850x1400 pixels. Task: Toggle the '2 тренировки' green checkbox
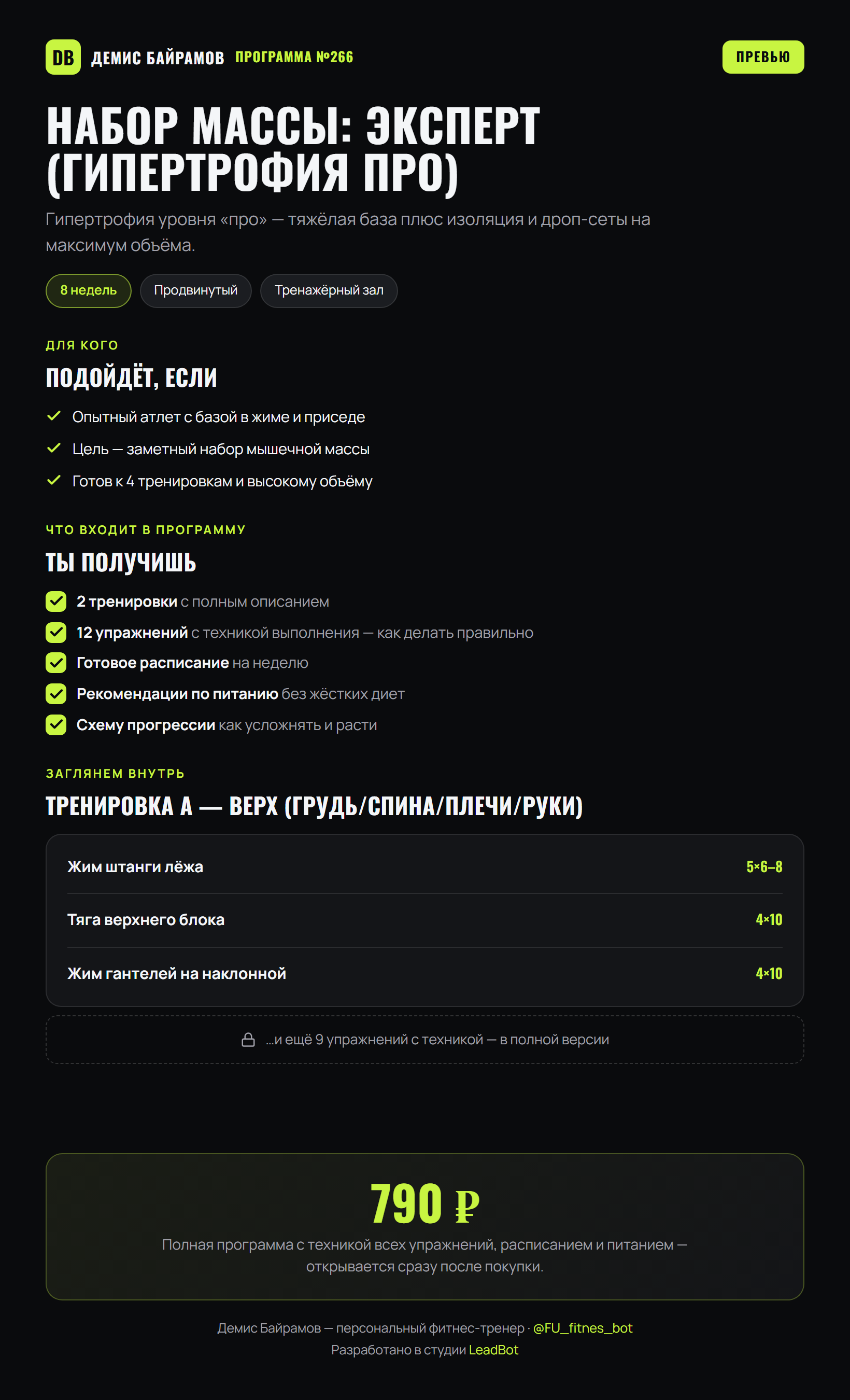coord(55,601)
